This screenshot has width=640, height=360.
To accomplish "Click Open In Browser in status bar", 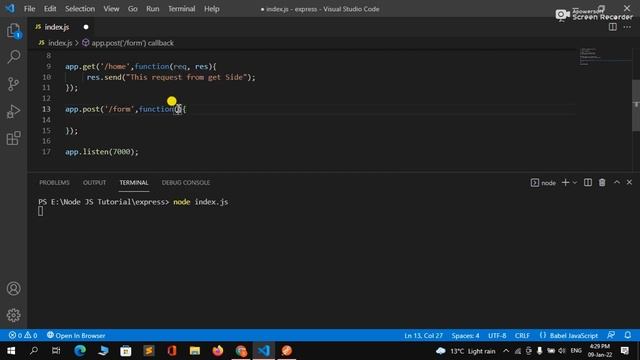I will [x=76, y=336].
